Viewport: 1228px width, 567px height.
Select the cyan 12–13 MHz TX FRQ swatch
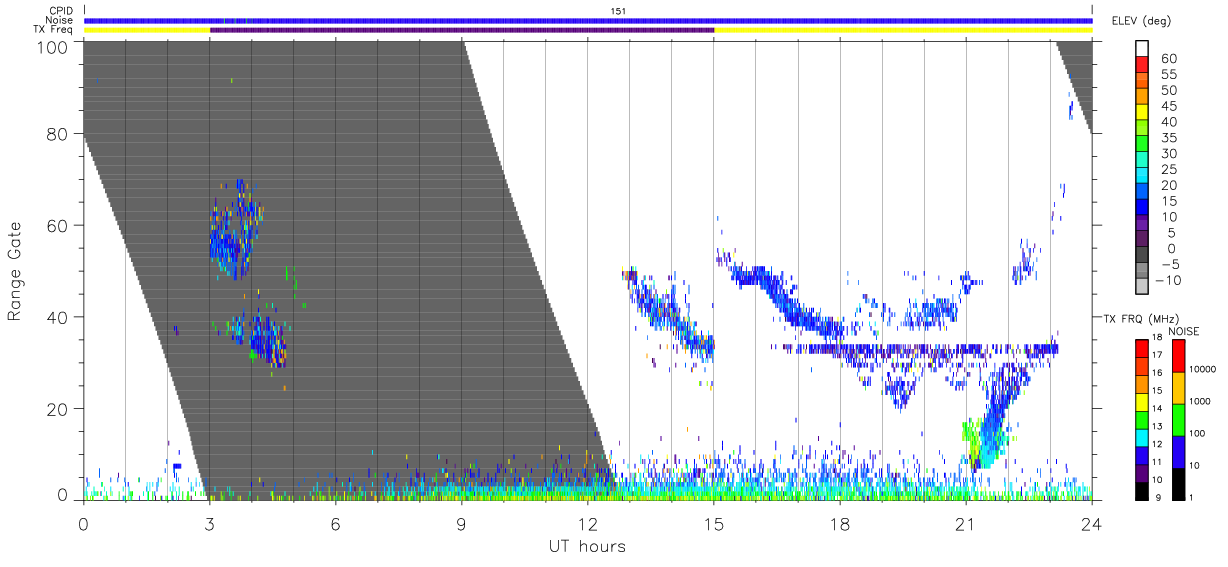click(x=1141, y=436)
